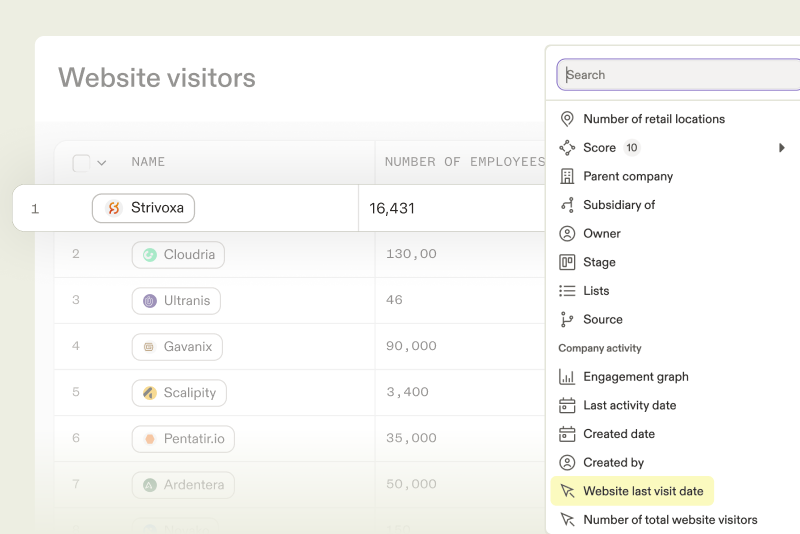Open the Pentatir.io company chip

[183, 439]
